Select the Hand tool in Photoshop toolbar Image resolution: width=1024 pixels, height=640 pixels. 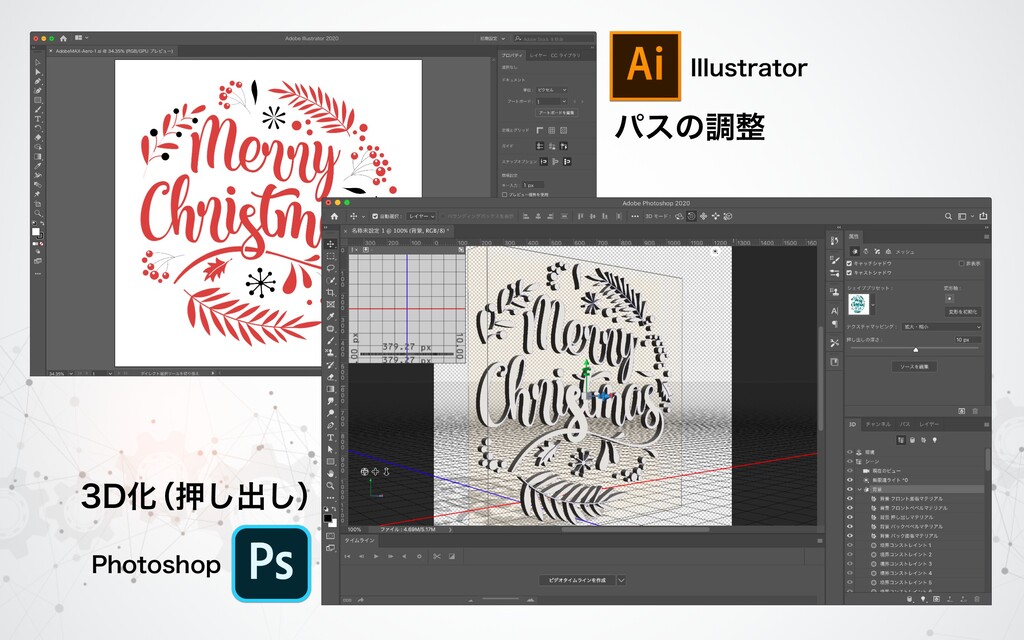(330, 473)
